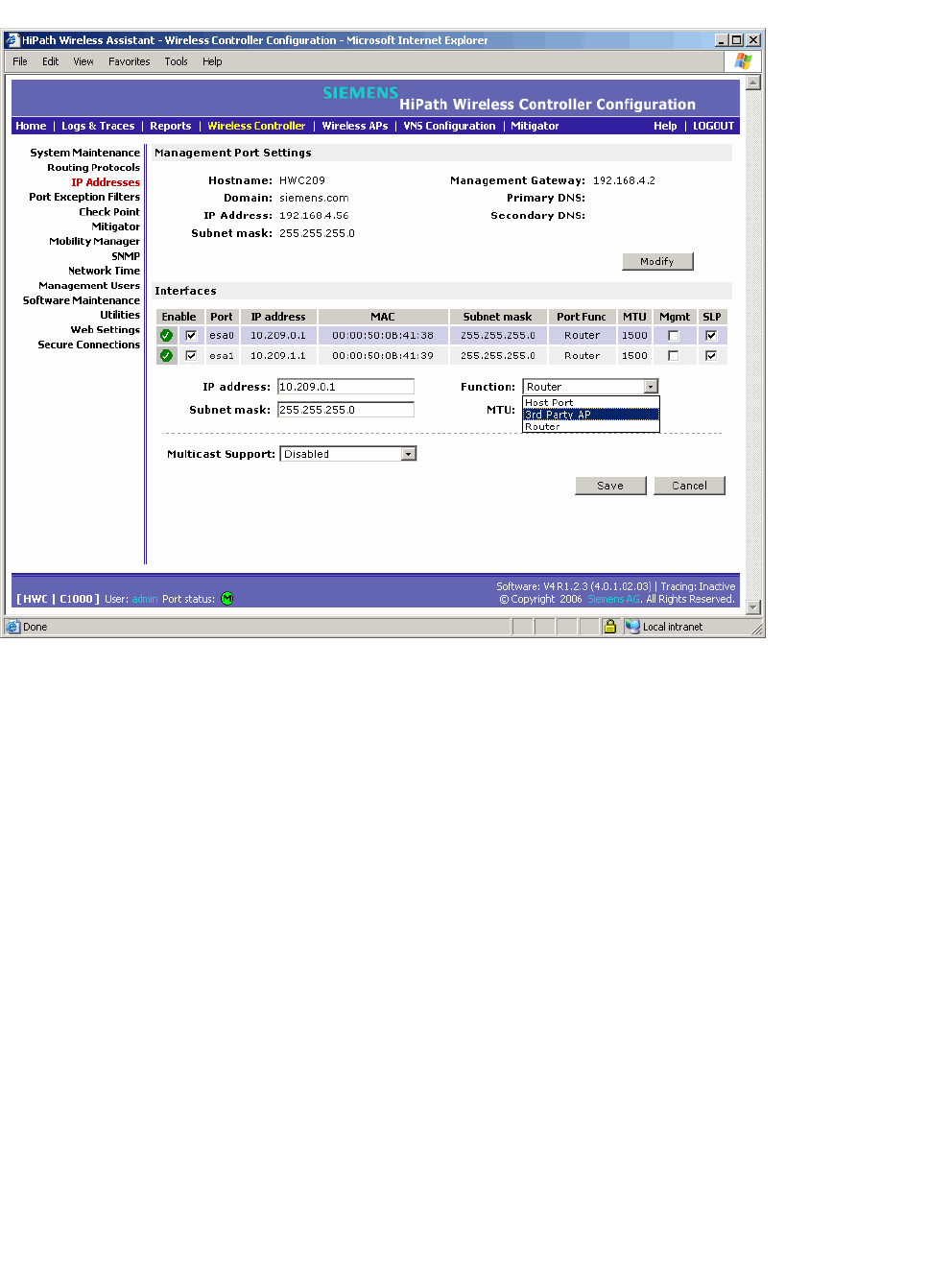Open VNS Configuration tab
The image size is (952, 1261).
point(449,126)
